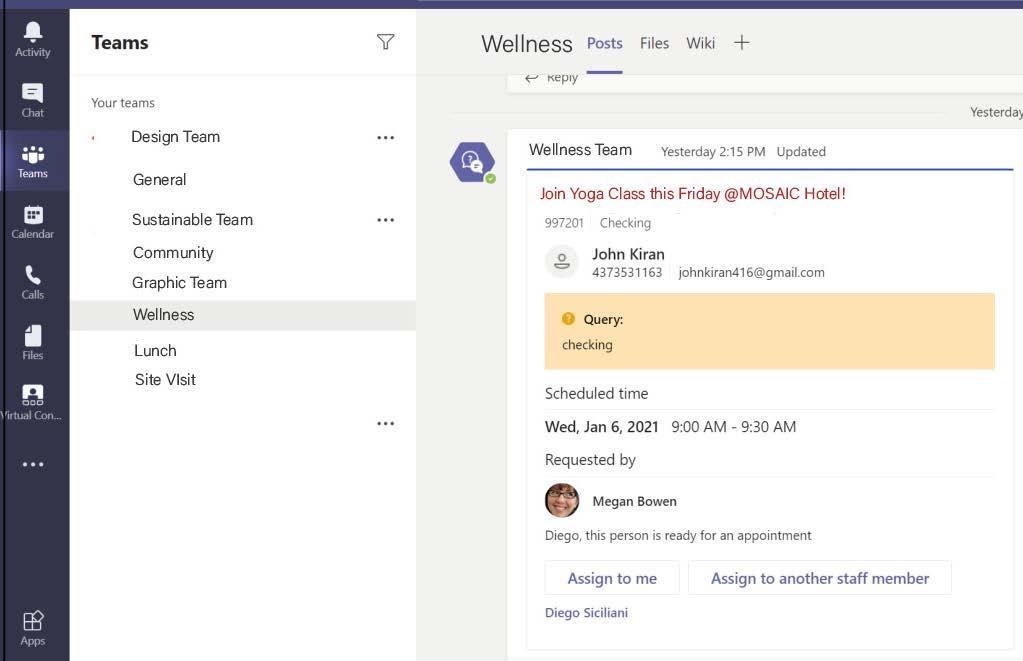Show more apps via sidebar ellipsis
This screenshot has height=661, width=1023.
point(33,465)
